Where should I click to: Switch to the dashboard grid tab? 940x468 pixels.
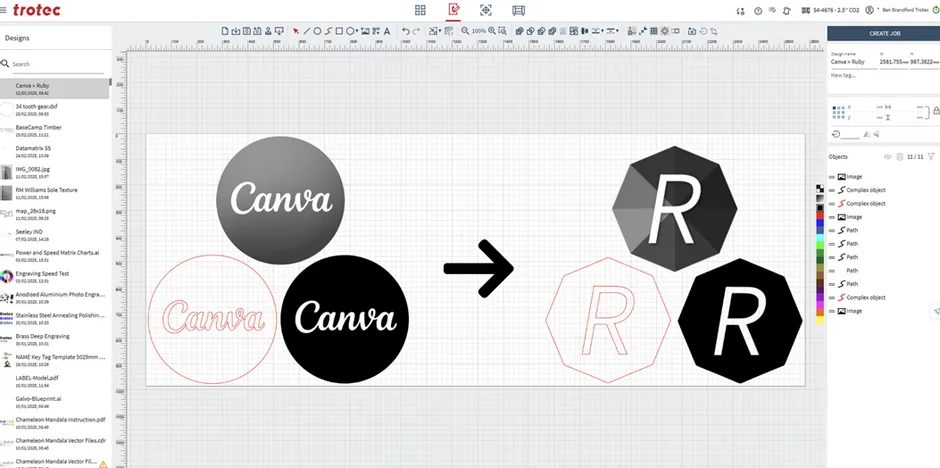coord(420,10)
